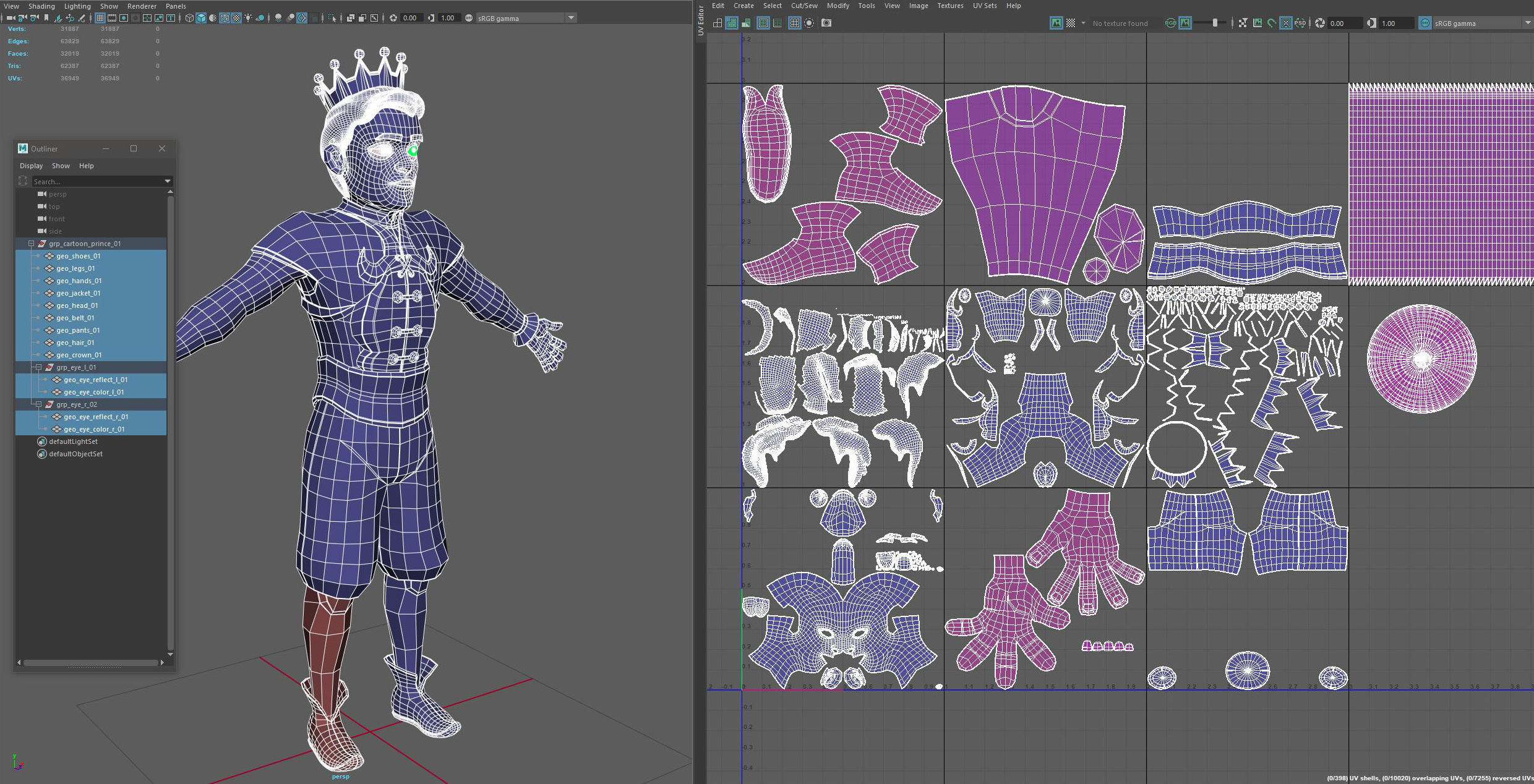This screenshot has height=784, width=1534.
Task: Click Outliner vertical scrollbar down arrow
Action: coord(170,654)
